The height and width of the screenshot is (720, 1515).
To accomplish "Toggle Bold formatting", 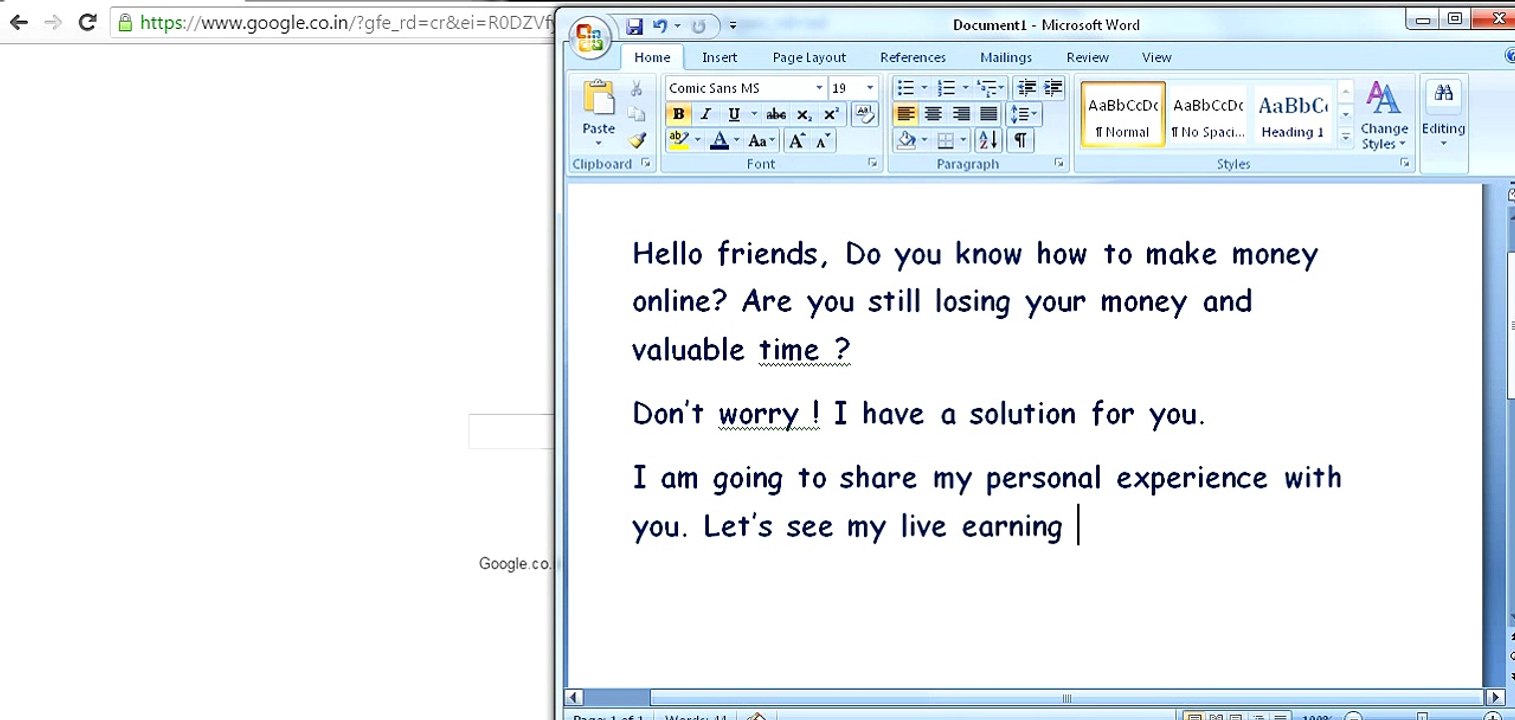I will pos(679,114).
